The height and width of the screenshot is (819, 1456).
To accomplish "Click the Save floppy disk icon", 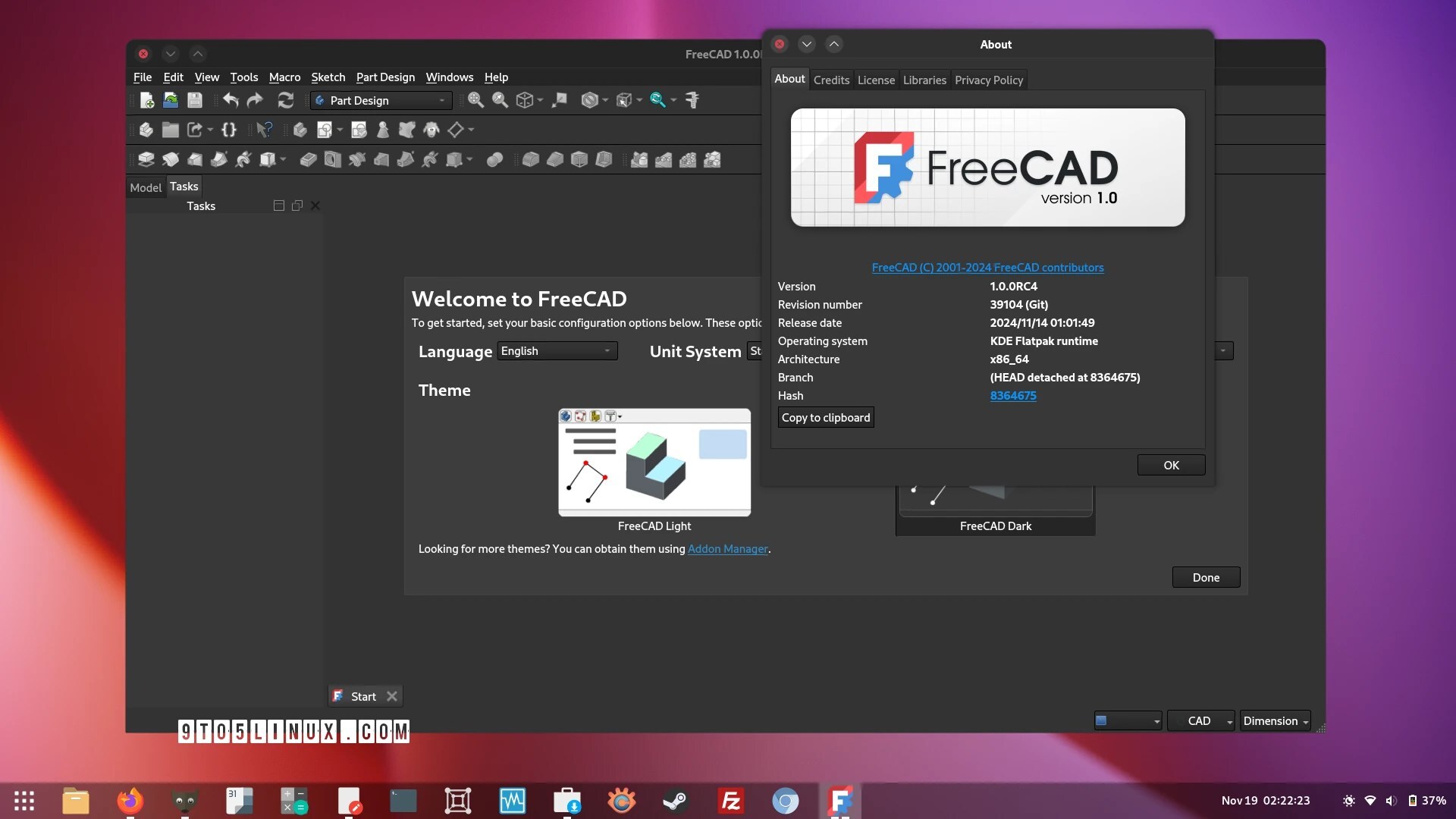I will click(195, 100).
